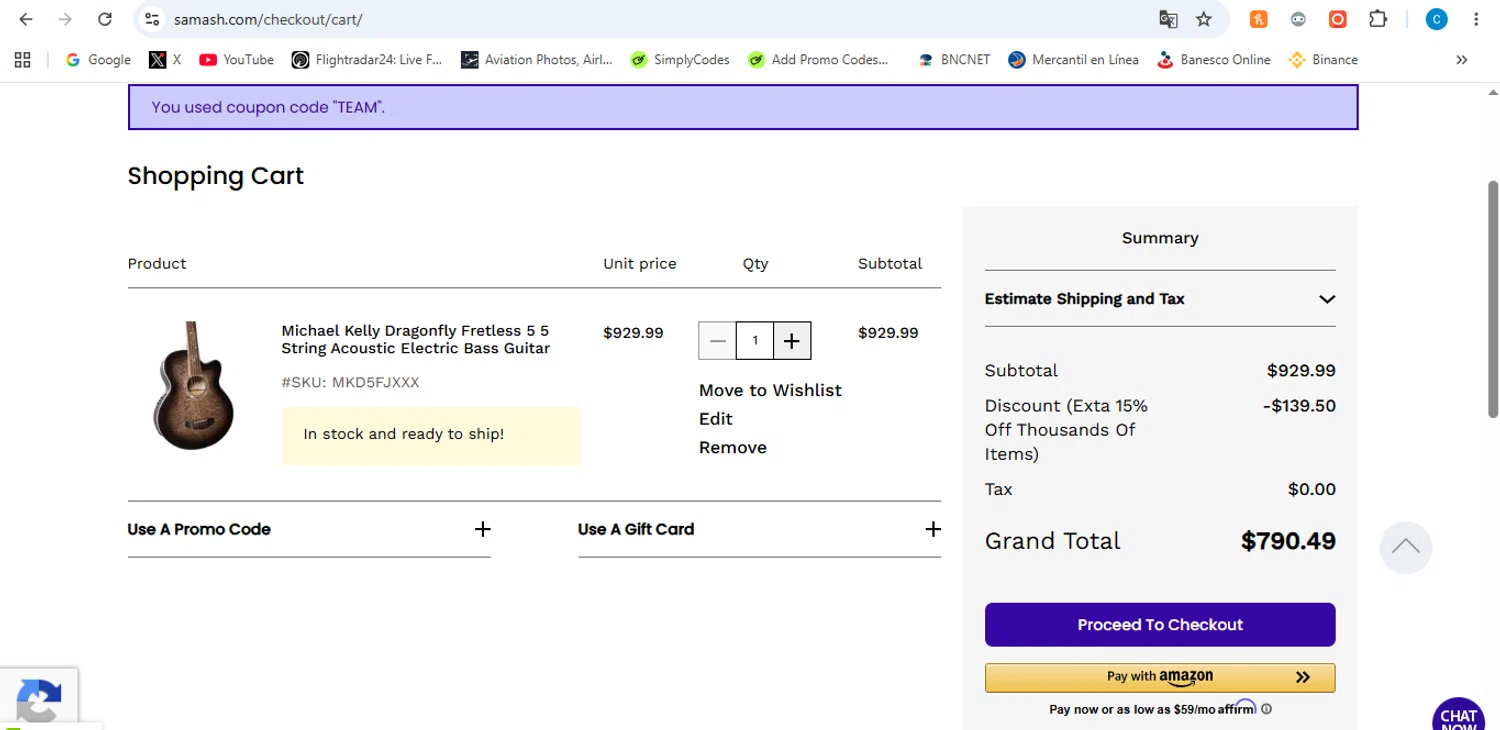This screenshot has height=730, width=1500.
Task: Open the Binance bookmark
Action: 1323,60
